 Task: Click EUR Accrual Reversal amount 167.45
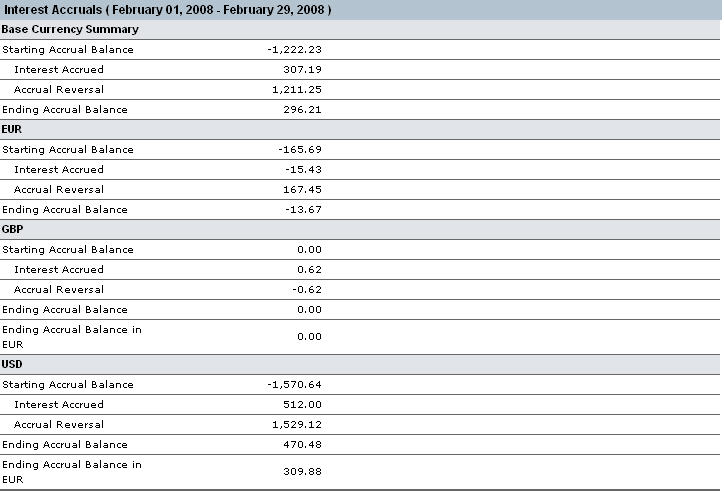(302, 190)
